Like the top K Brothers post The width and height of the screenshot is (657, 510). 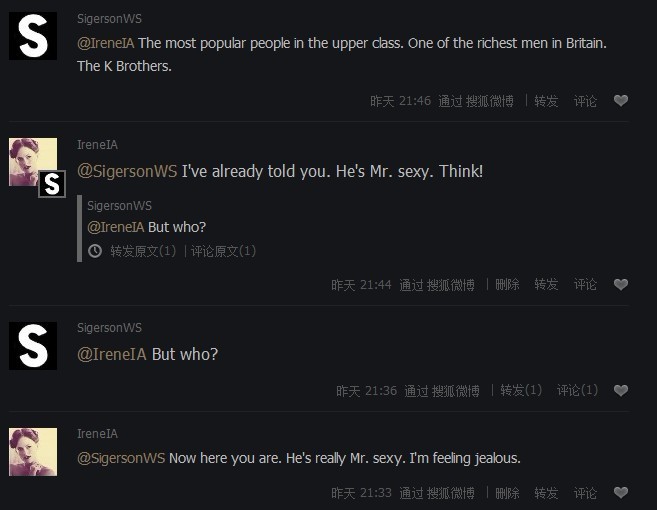coord(620,101)
